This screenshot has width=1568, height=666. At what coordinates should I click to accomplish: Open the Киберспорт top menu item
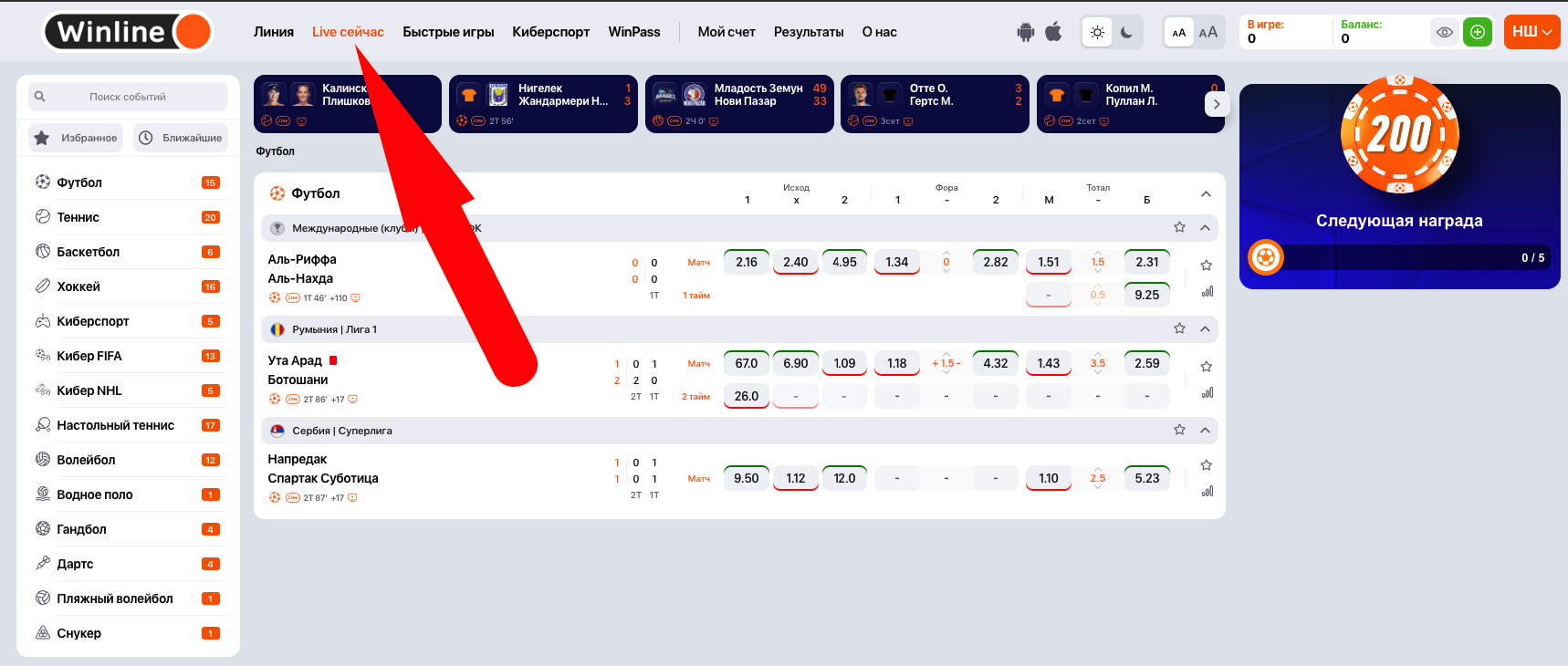550,32
